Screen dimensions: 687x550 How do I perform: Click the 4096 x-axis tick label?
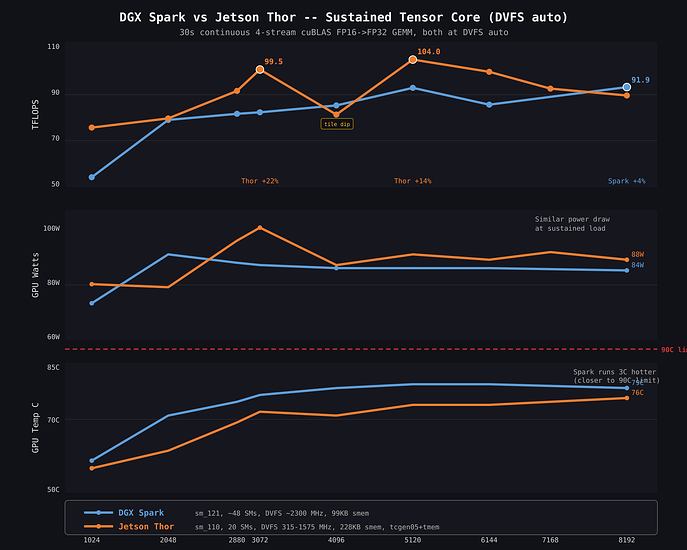tap(336, 540)
